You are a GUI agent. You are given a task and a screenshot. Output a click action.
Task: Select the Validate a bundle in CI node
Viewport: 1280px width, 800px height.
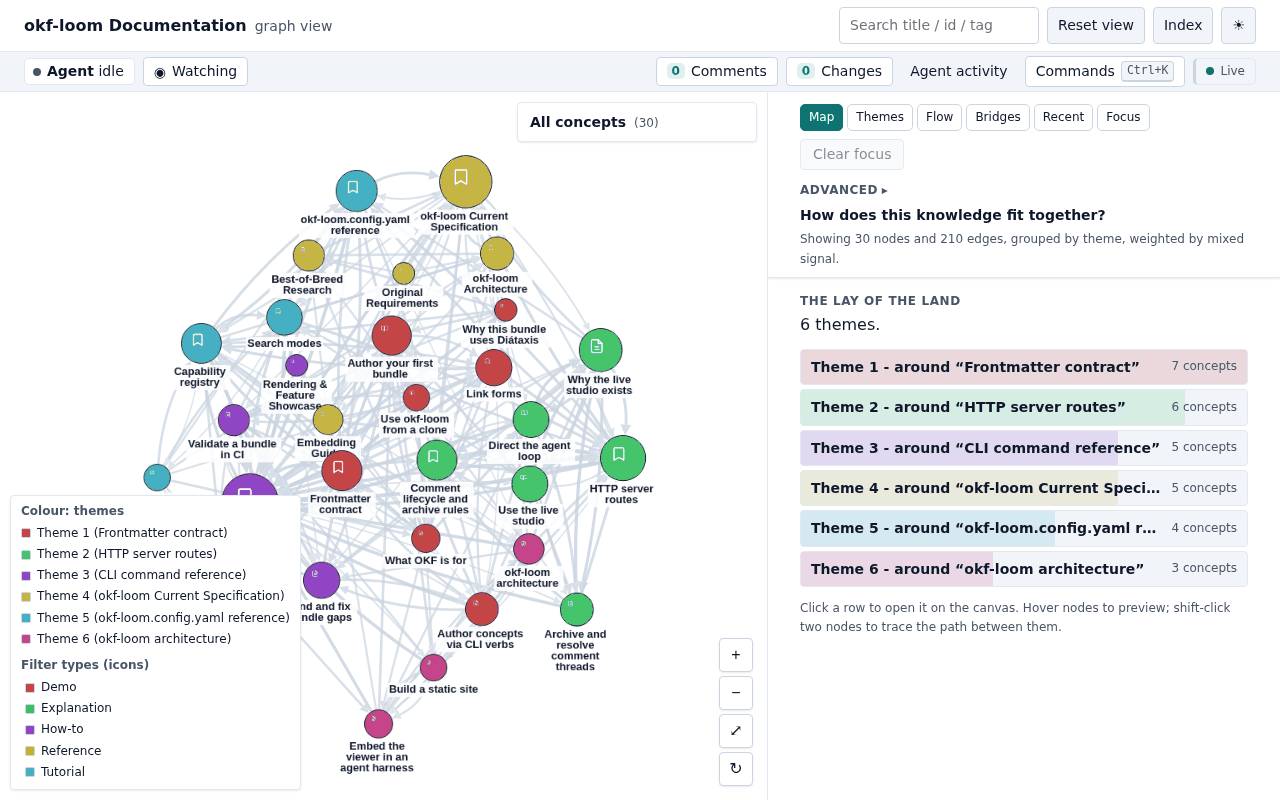click(233, 420)
